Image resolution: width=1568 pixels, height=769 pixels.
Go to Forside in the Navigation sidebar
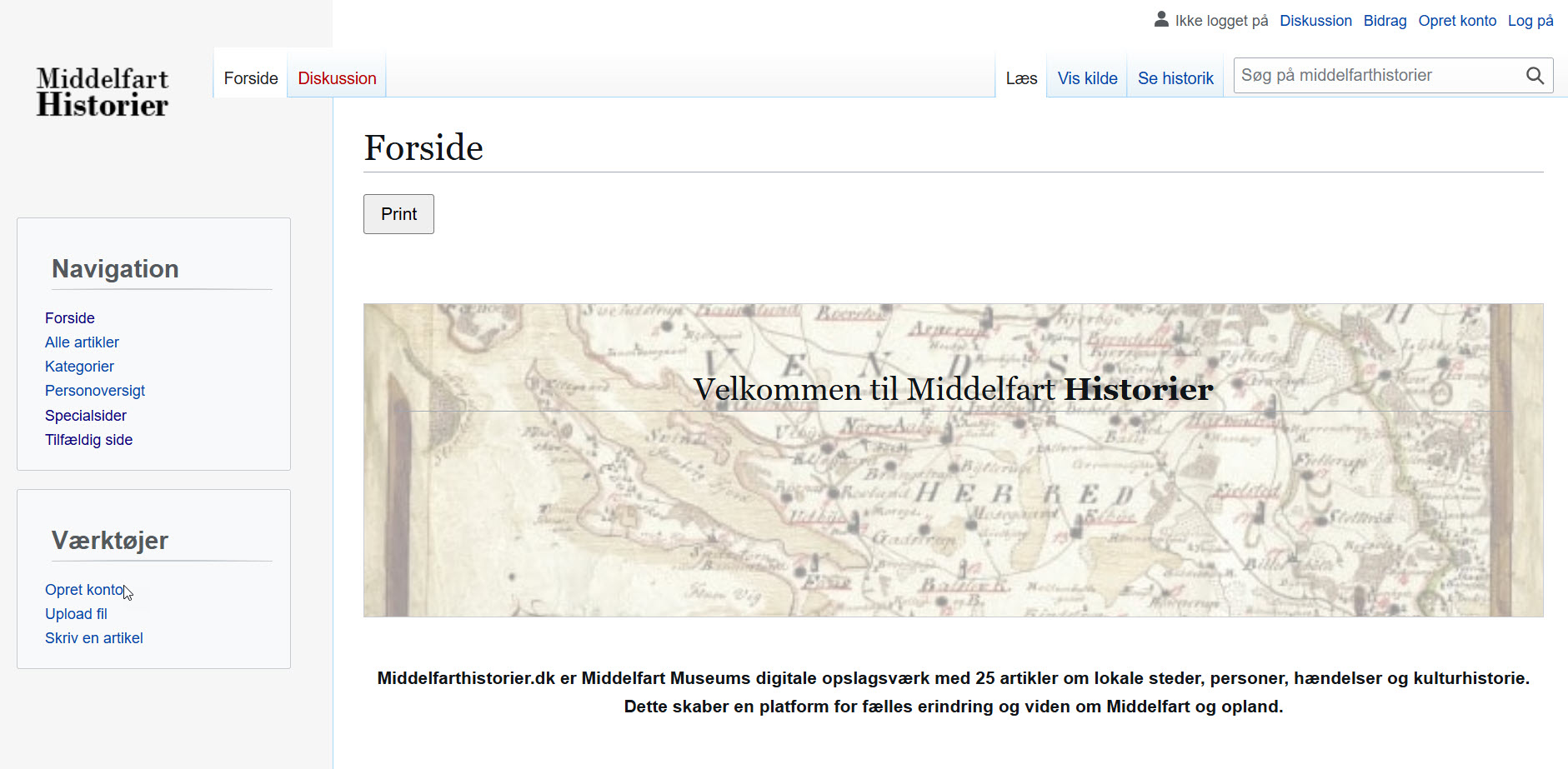coord(70,318)
